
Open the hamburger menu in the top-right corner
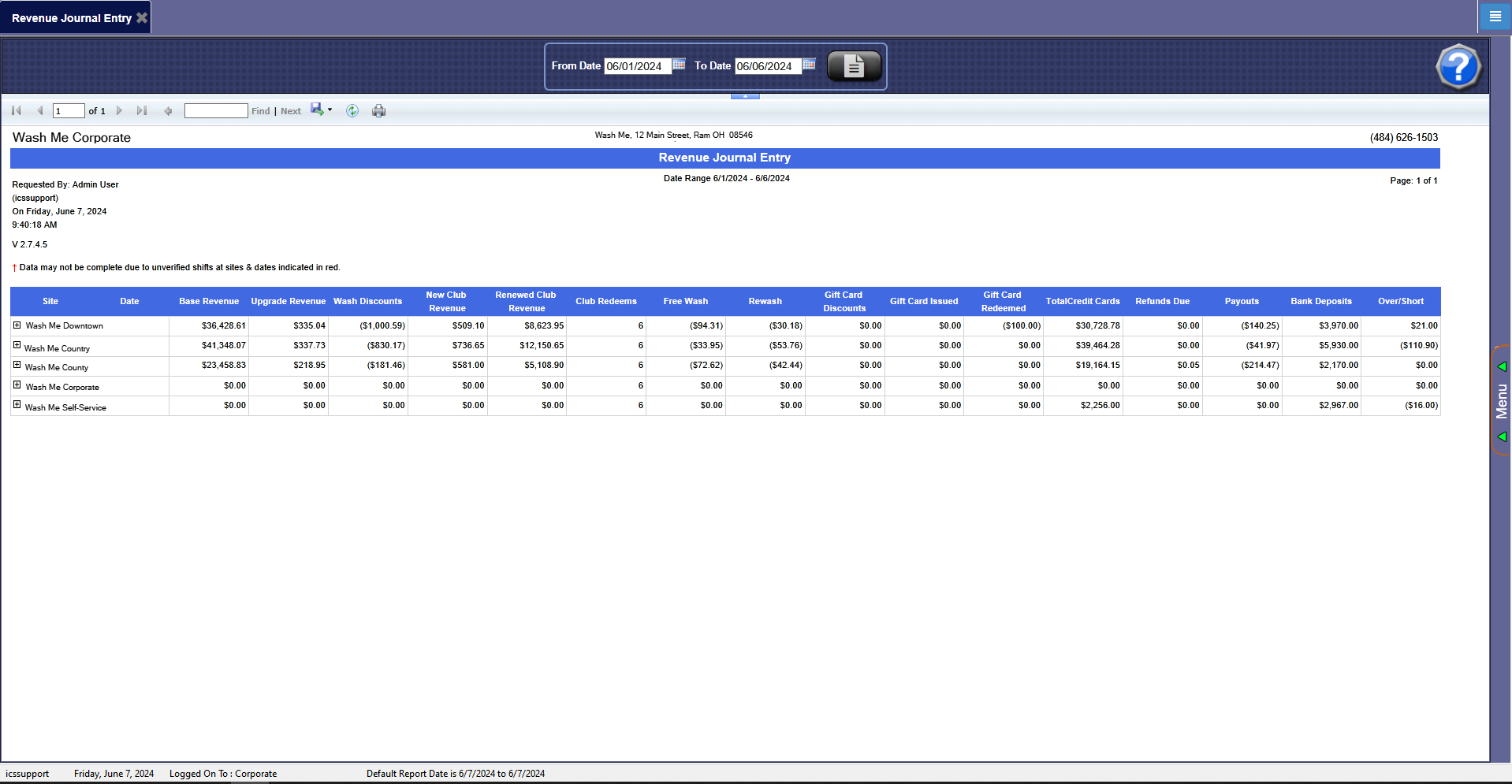1495,16
